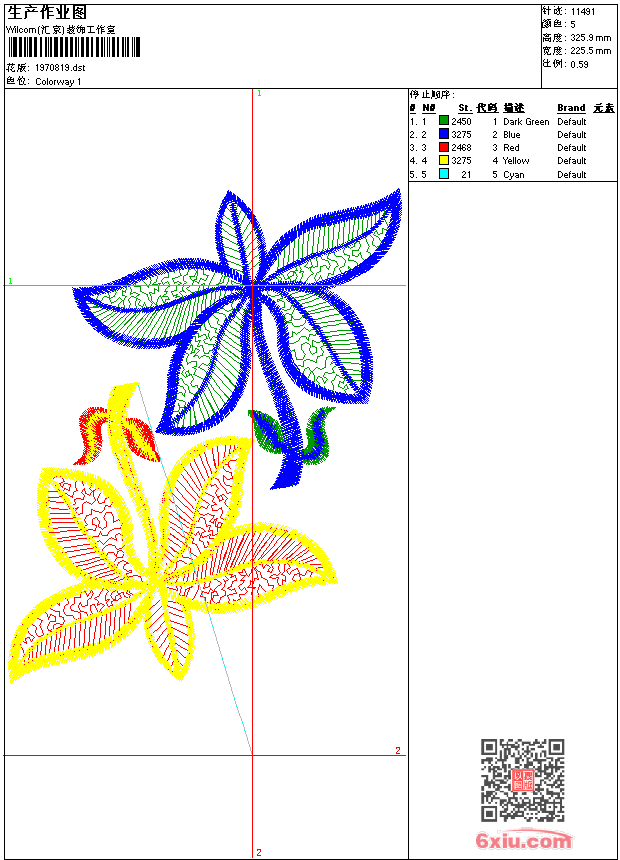Click the Blue color swatch

click(x=444, y=134)
